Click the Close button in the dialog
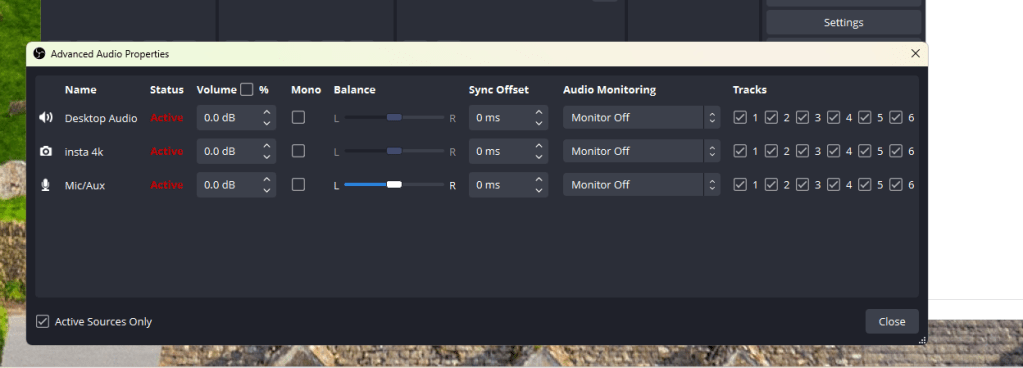Image resolution: width=1023 pixels, height=368 pixels. [x=892, y=321]
